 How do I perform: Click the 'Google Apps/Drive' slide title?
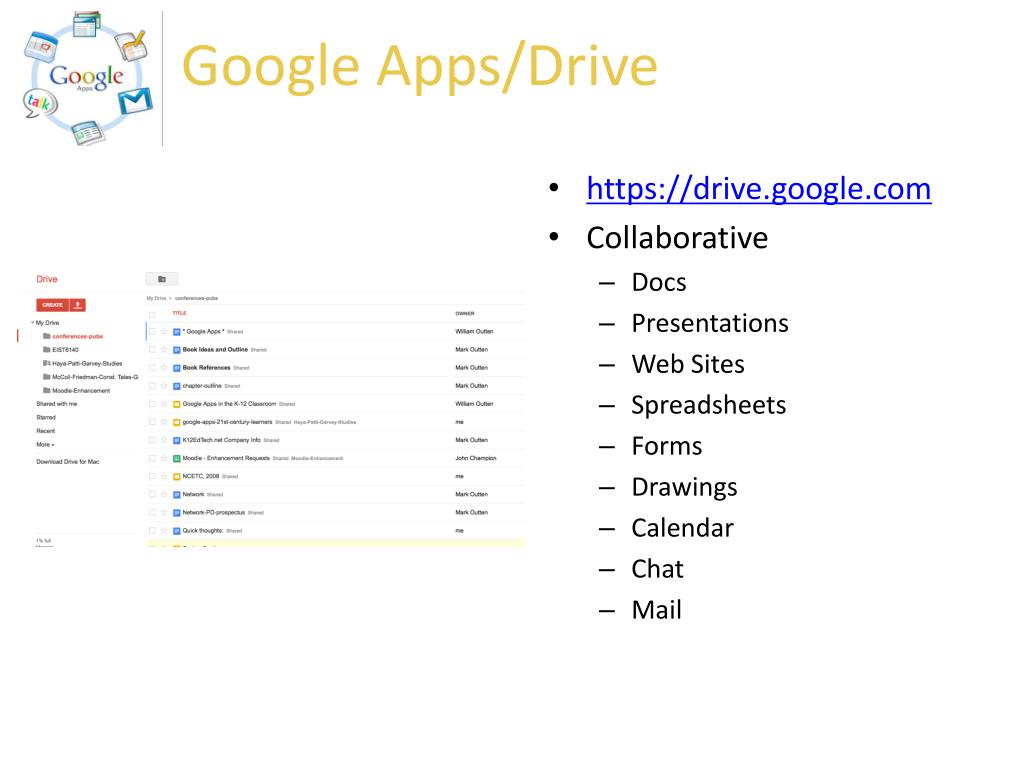tap(419, 67)
